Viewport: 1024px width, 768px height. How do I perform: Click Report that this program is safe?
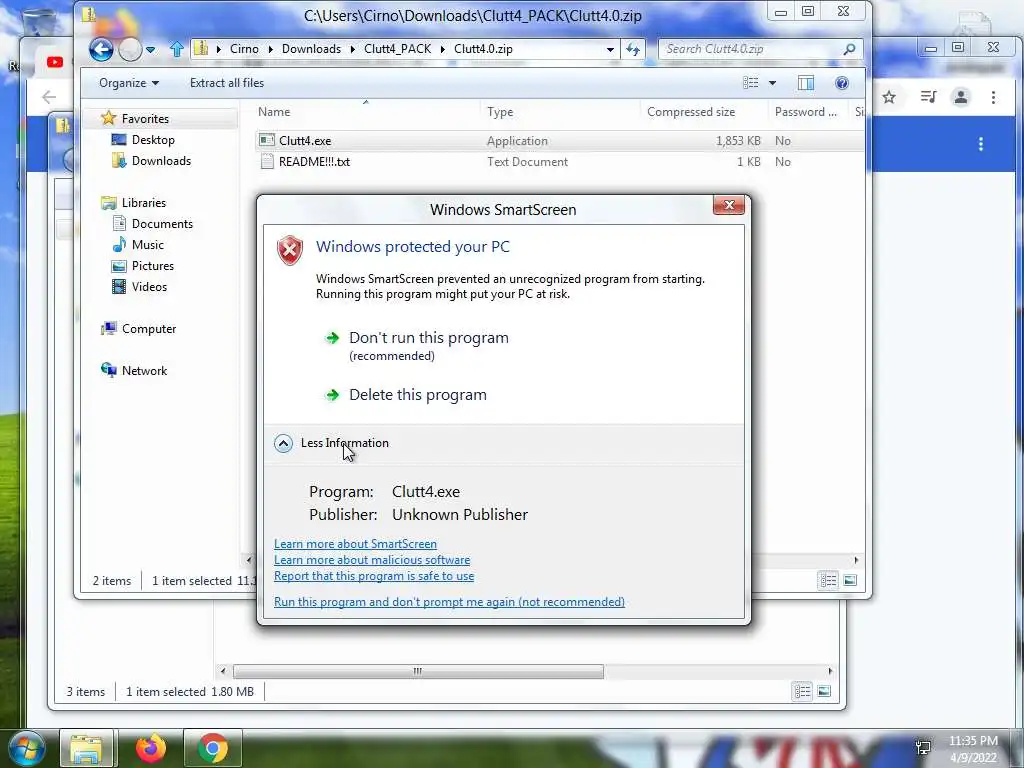point(374,576)
